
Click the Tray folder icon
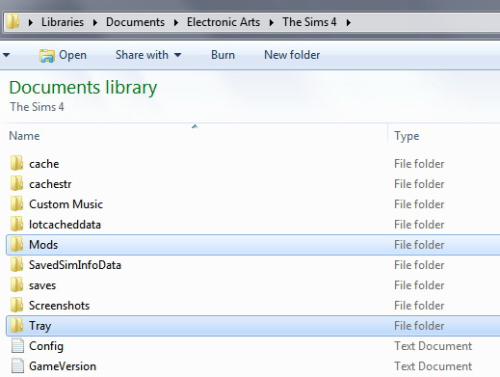point(17,325)
